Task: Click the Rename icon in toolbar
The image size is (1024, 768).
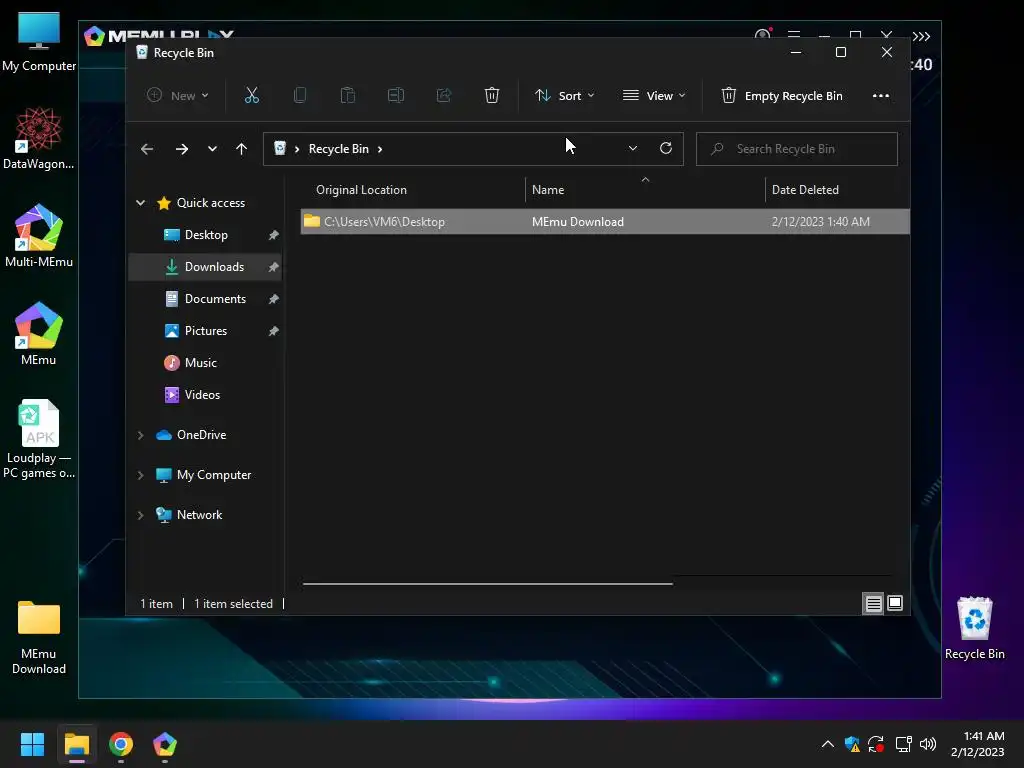Action: click(x=396, y=95)
